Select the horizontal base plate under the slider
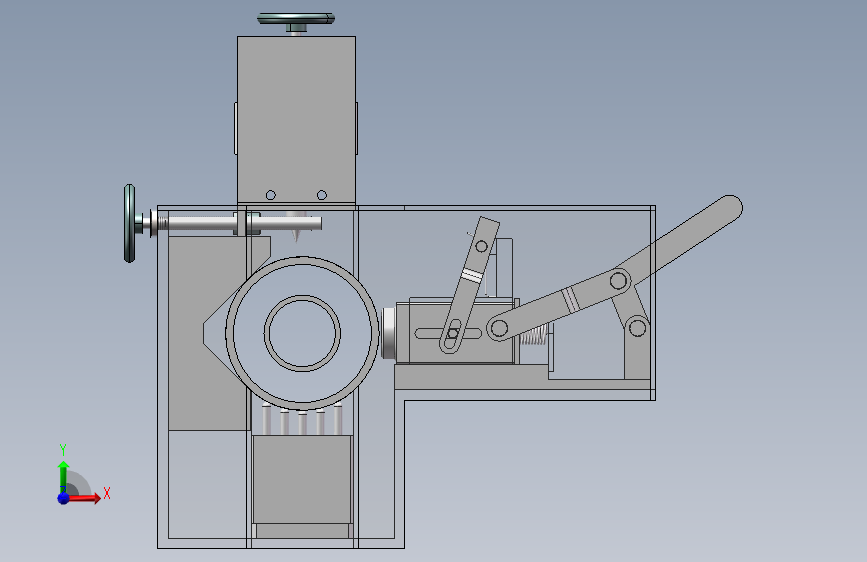Screen dimensions: 867x562 coord(470,377)
